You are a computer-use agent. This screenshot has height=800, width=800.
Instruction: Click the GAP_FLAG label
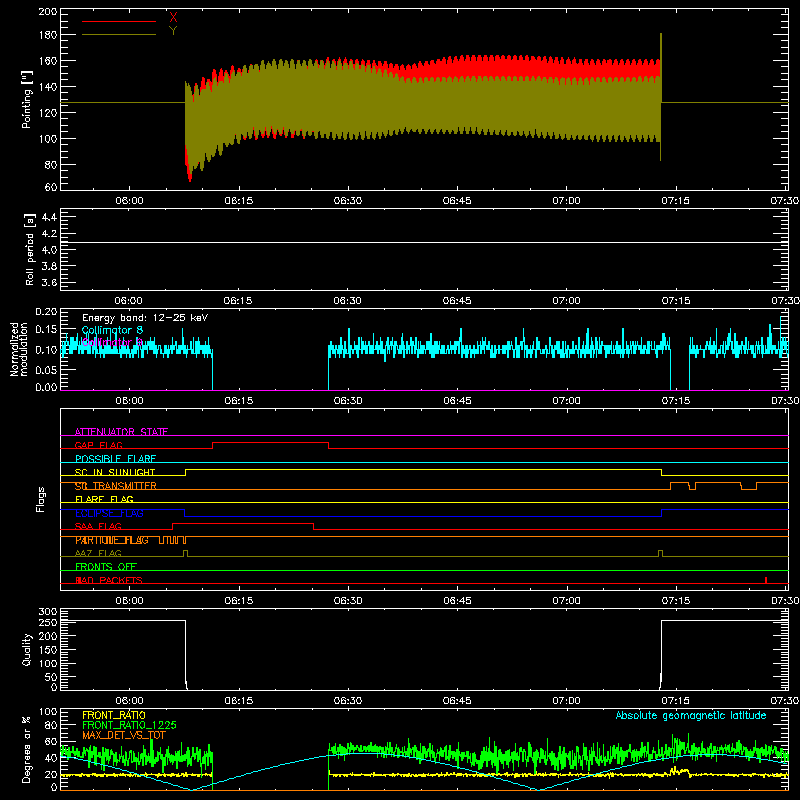[98, 445]
